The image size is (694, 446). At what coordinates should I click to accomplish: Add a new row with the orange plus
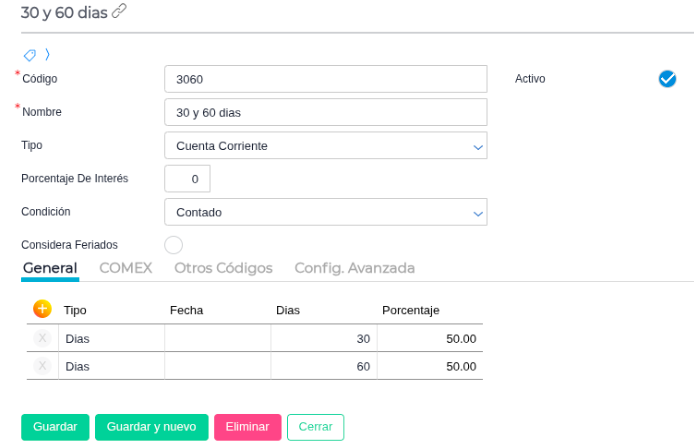pyautogui.click(x=42, y=309)
